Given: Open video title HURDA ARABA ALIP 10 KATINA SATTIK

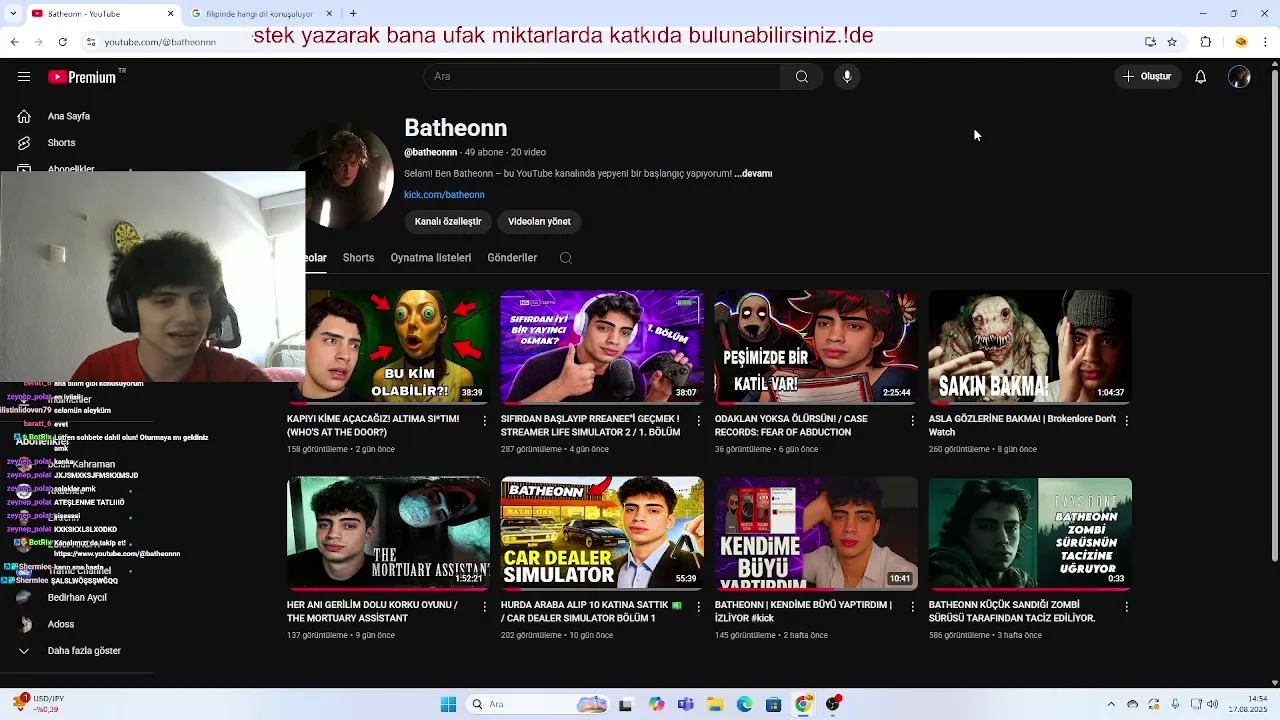Looking at the screenshot, I should [591, 612].
